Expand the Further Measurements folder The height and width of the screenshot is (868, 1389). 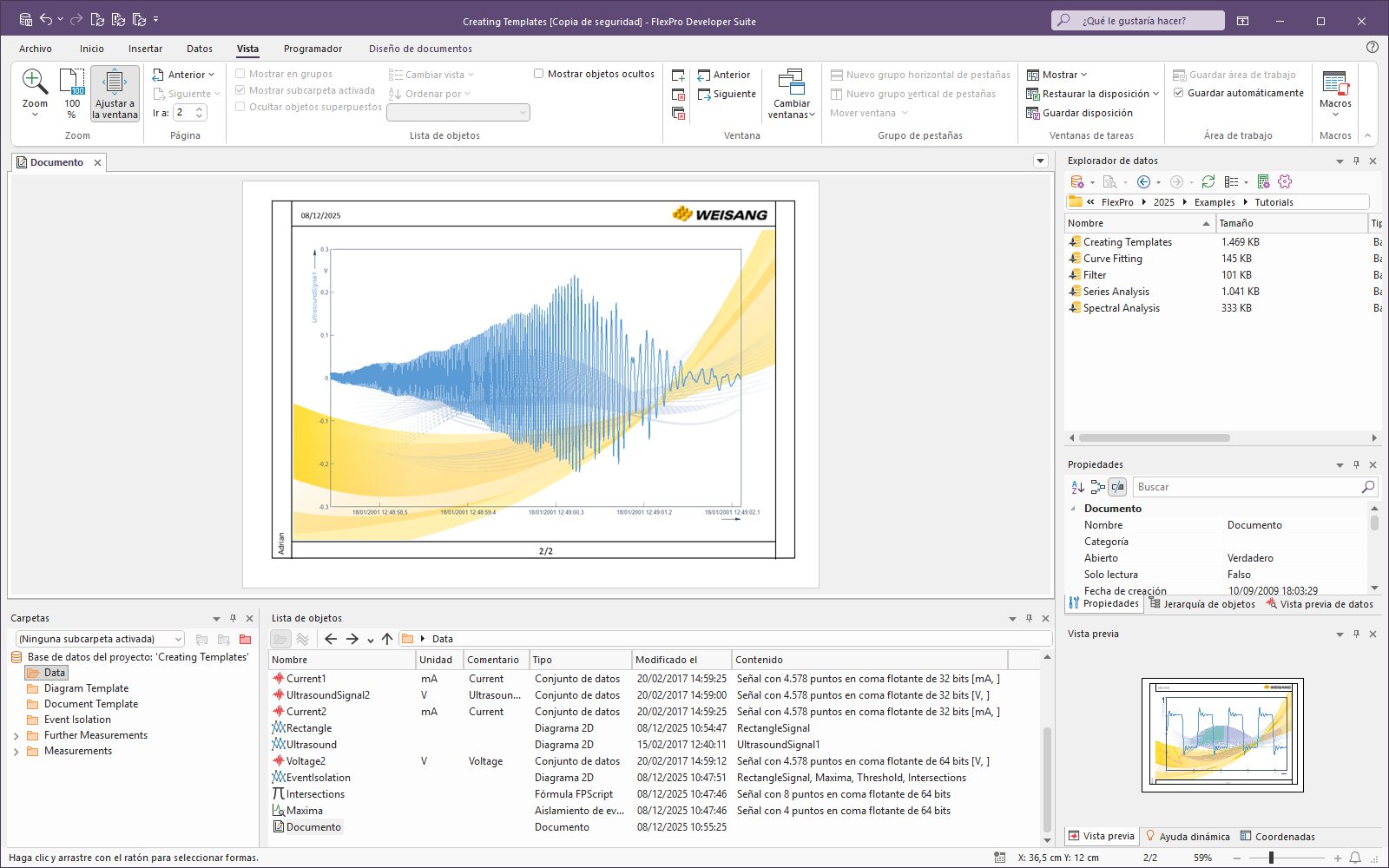pyautogui.click(x=16, y=736)
